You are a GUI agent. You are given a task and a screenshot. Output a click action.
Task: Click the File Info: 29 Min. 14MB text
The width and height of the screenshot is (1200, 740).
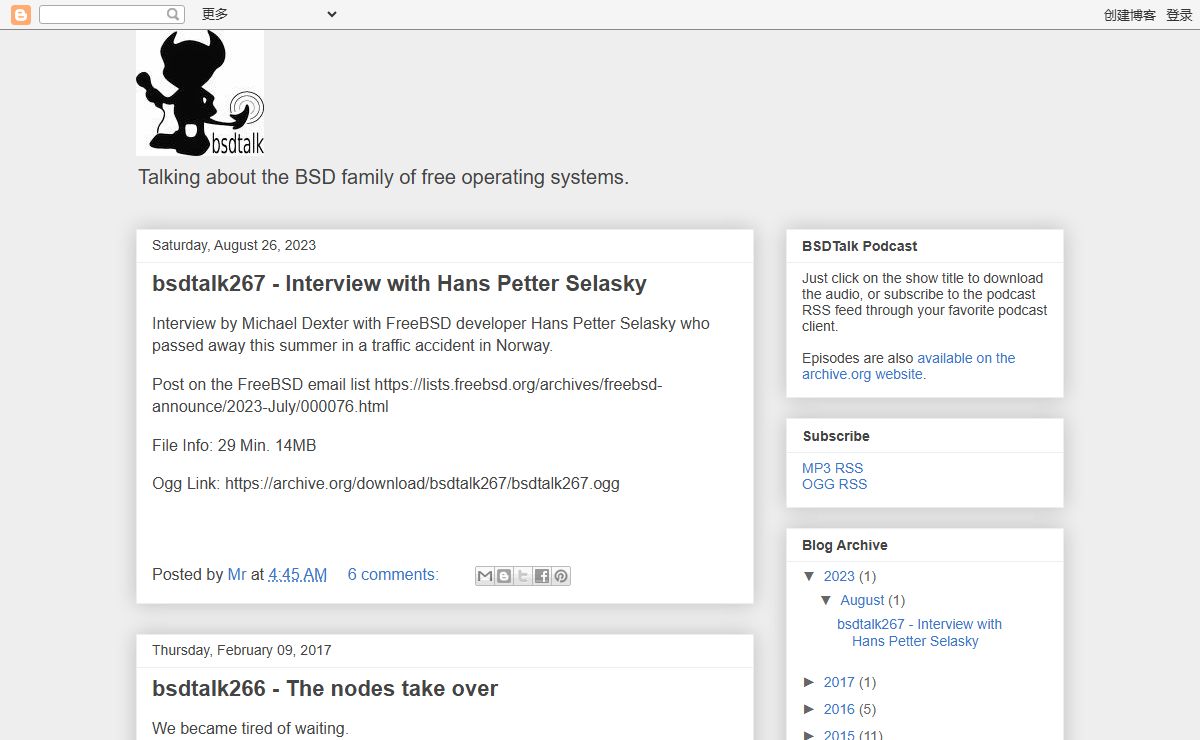pyautogui.click(x=234, y=445)
